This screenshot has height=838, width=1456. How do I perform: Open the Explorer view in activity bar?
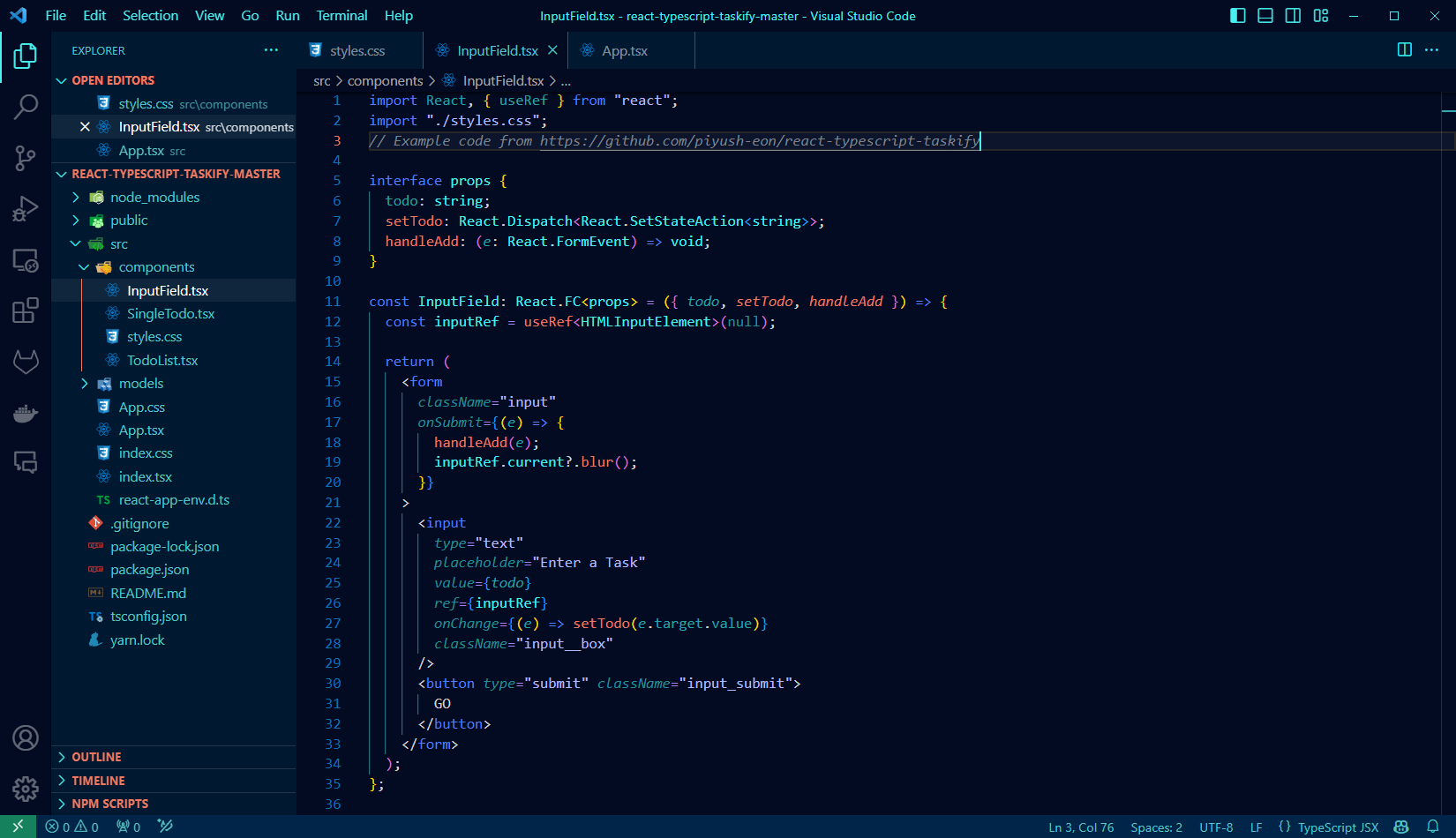tap(26, 56)
